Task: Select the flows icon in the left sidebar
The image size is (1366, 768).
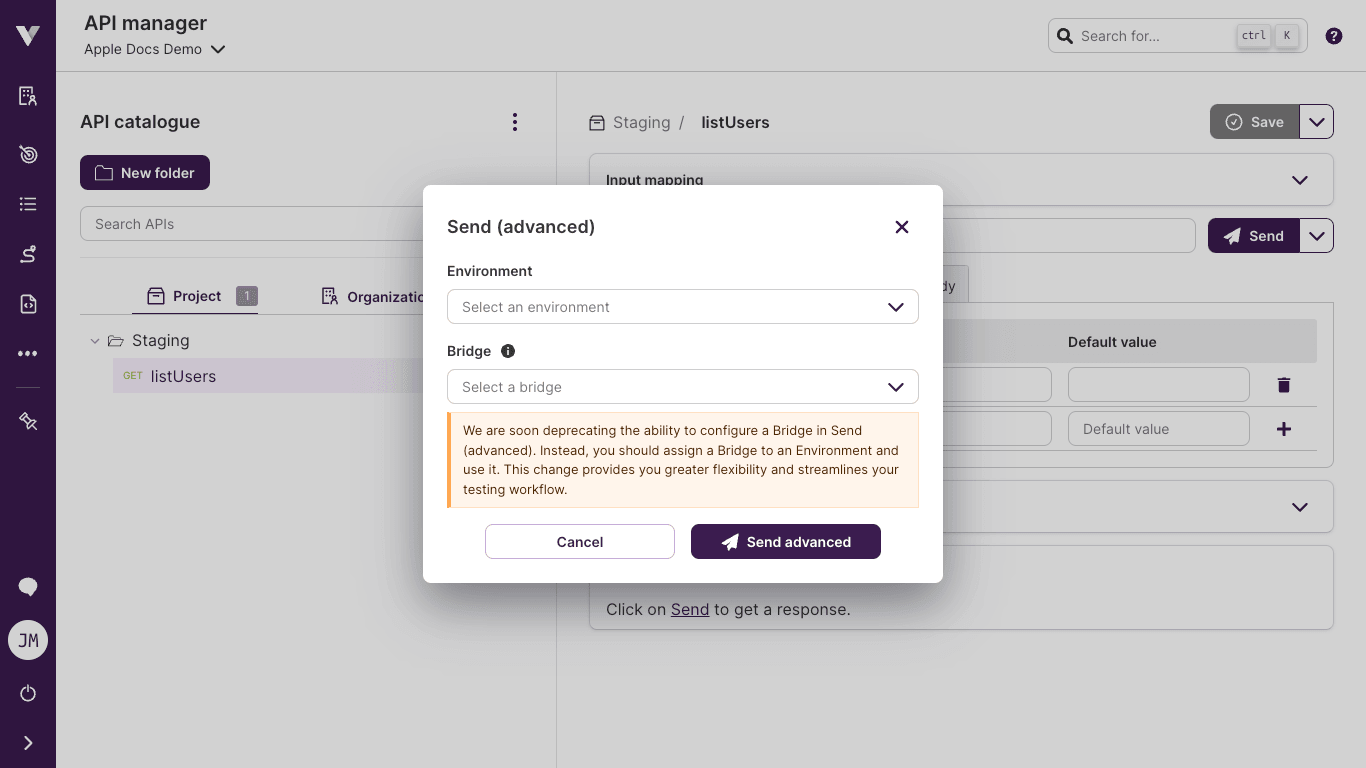Action: (27, 253)
